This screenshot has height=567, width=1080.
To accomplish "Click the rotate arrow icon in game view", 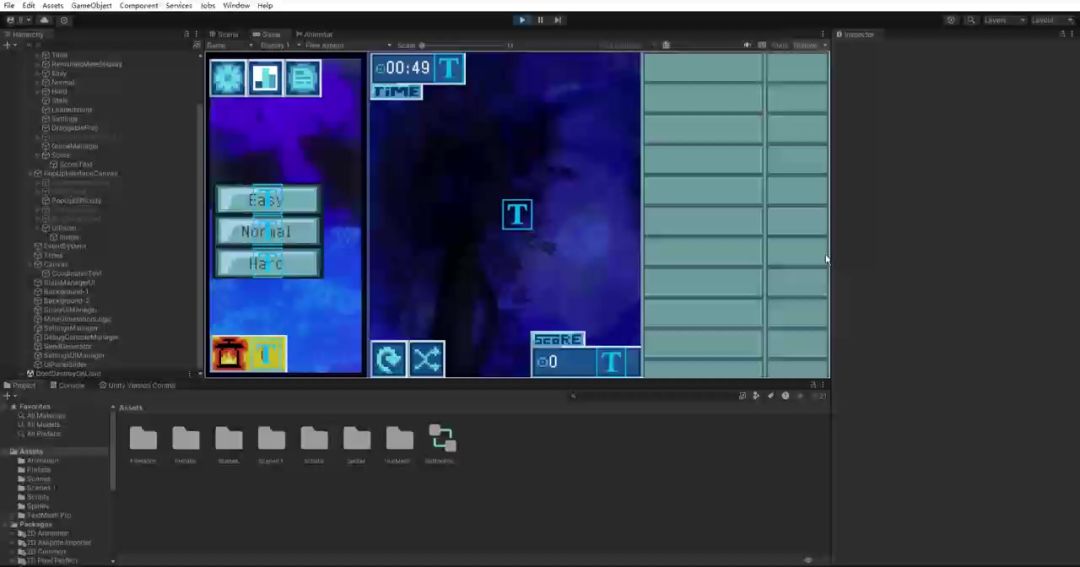I will coord(388,359).
